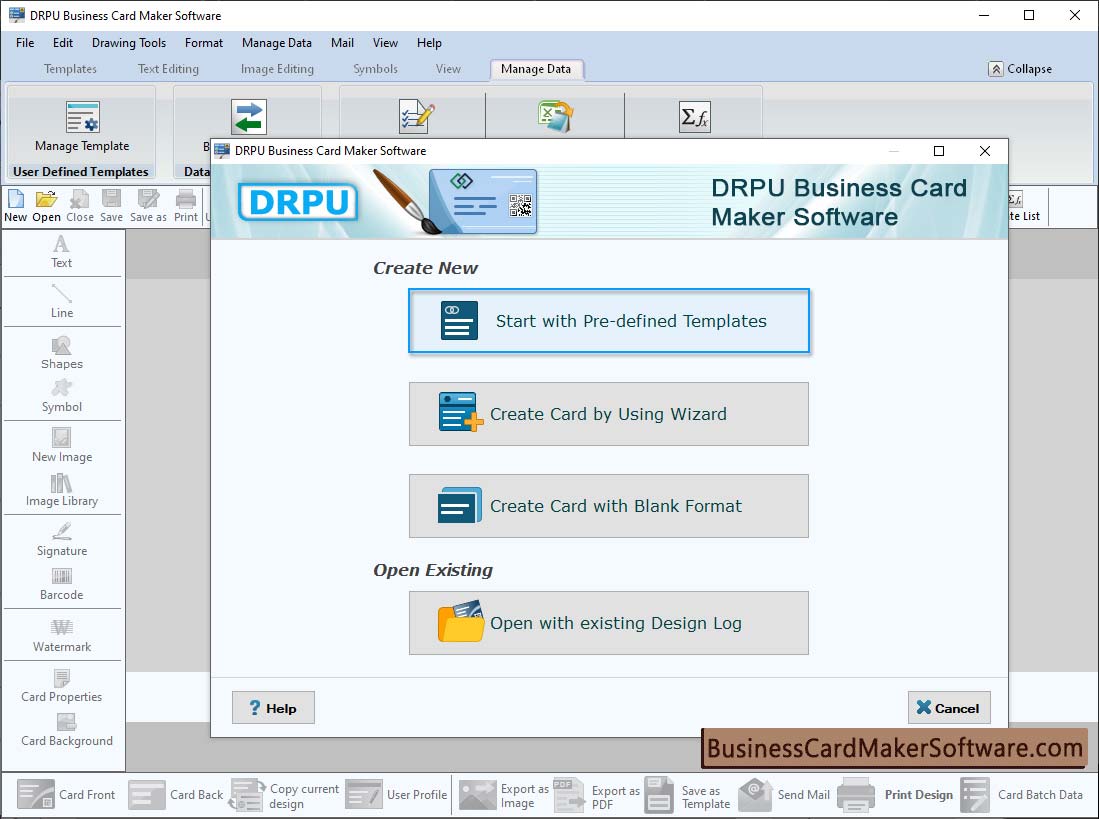The image size is (1099, 819).
Task: Switch to Symbols ribbon tab
Action: pyautogui.click(x=375, y=69)
